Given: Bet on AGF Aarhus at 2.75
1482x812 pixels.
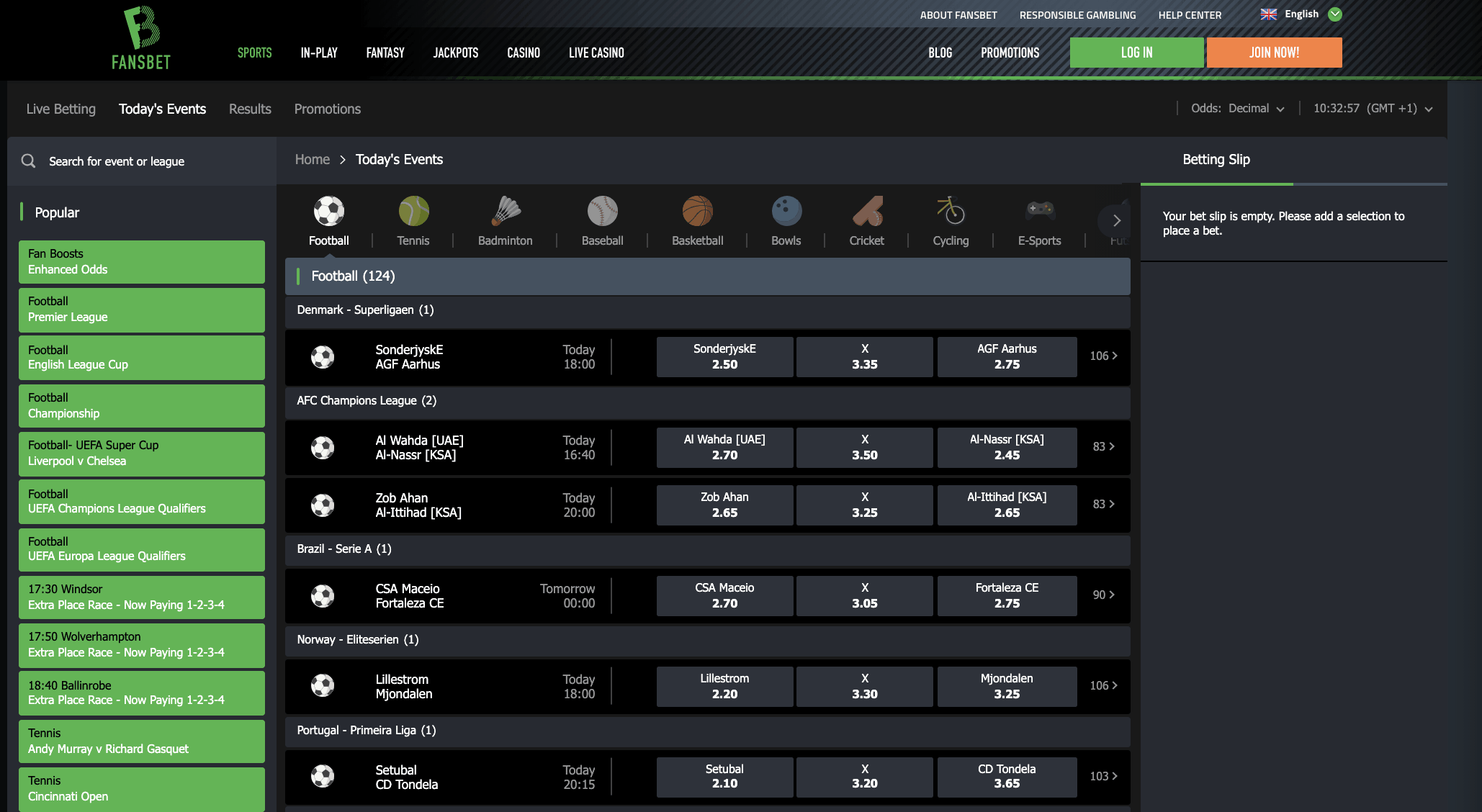Looking at the screenshot, I should point(1007,356).
